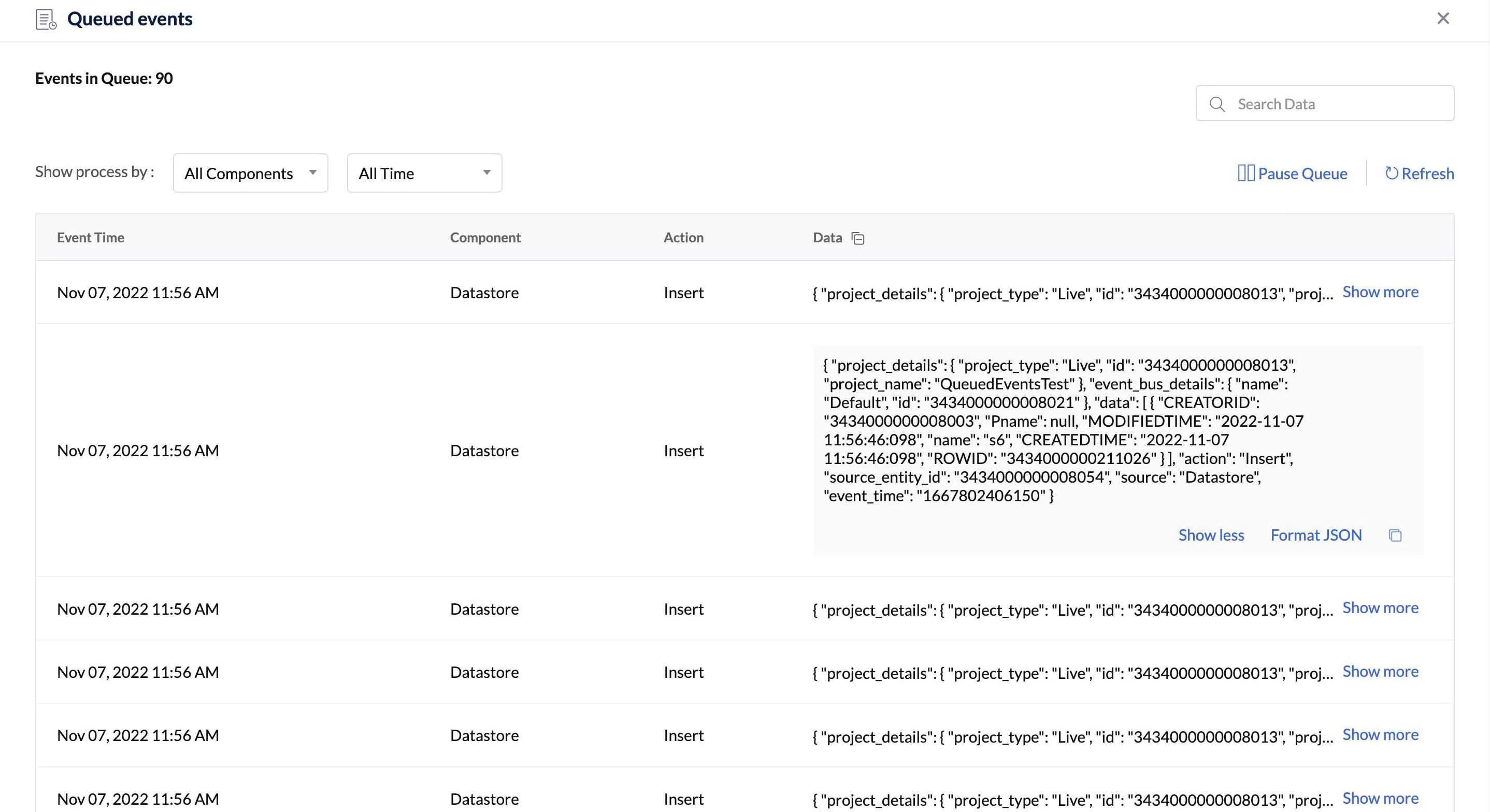Select Insert cell in first row

683,293
